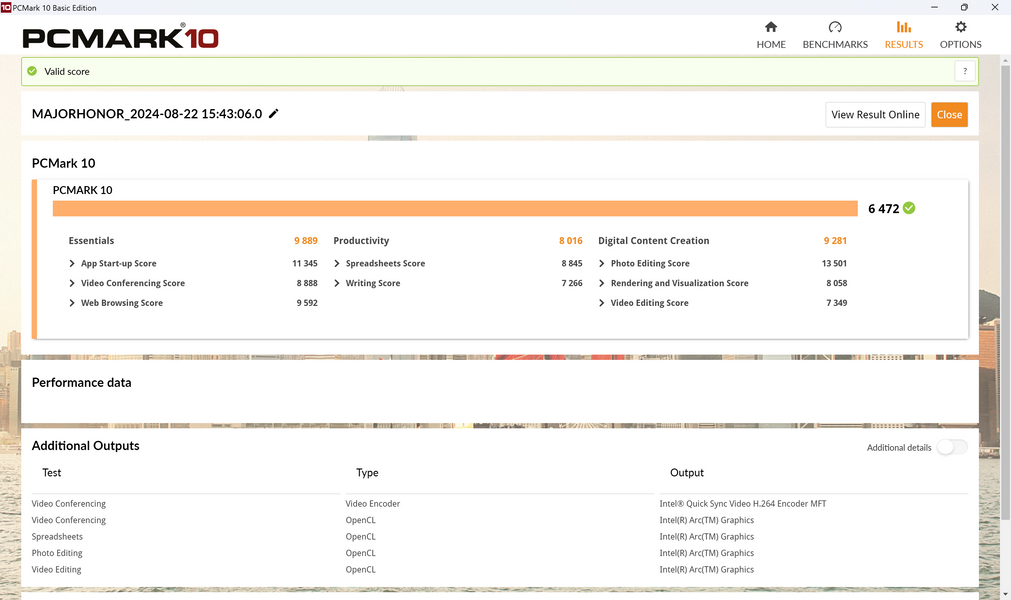
Task: Open Options via the gear icon
Action: 960,28
